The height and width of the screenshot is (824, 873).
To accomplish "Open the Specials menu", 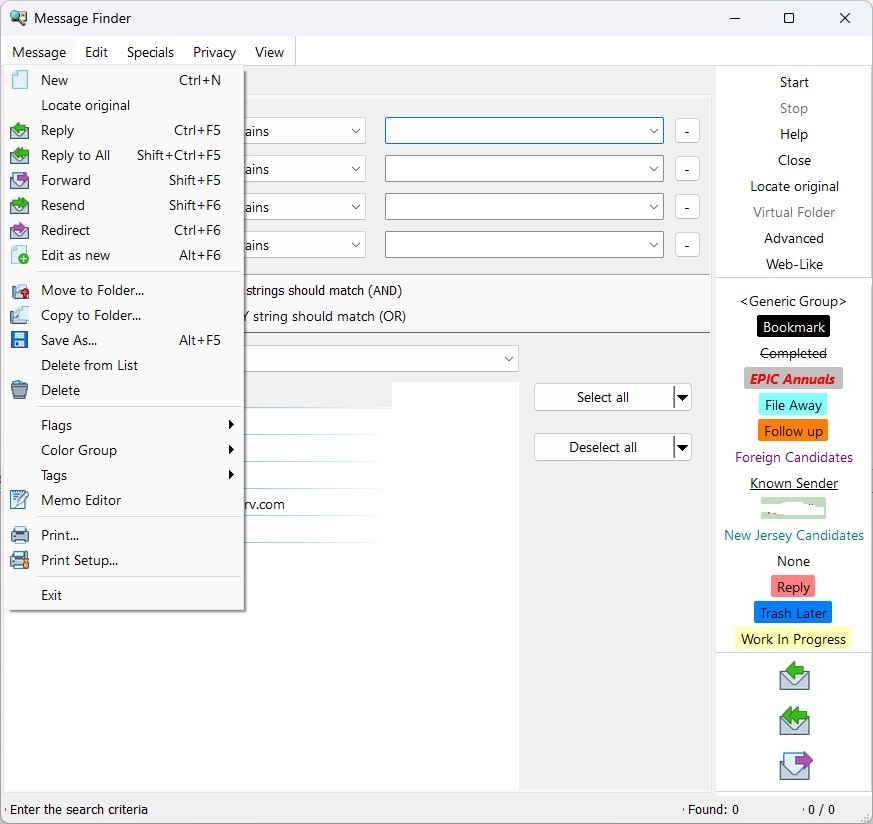I will [150, 52].
